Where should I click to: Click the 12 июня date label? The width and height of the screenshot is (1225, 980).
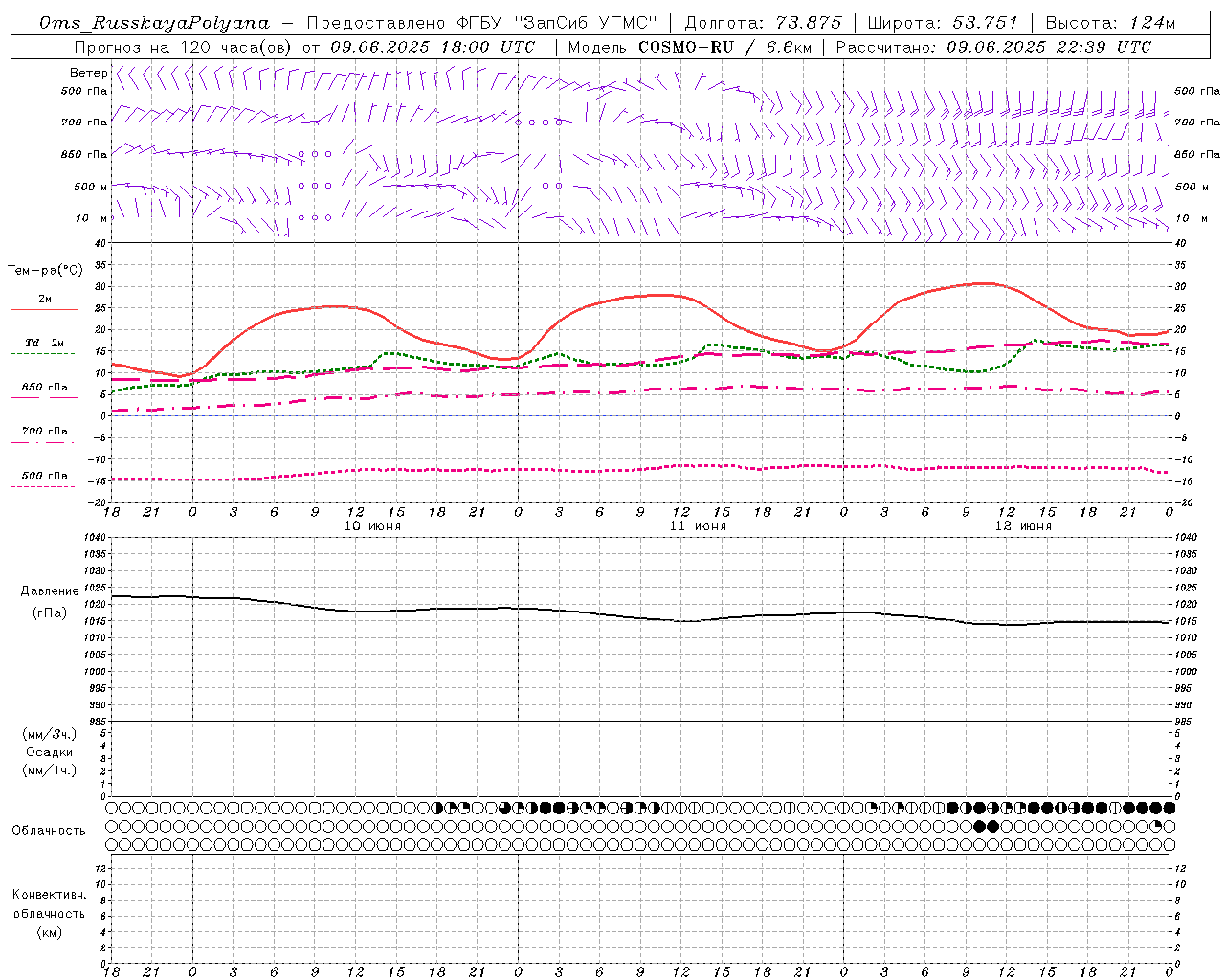pos(1023,526)
